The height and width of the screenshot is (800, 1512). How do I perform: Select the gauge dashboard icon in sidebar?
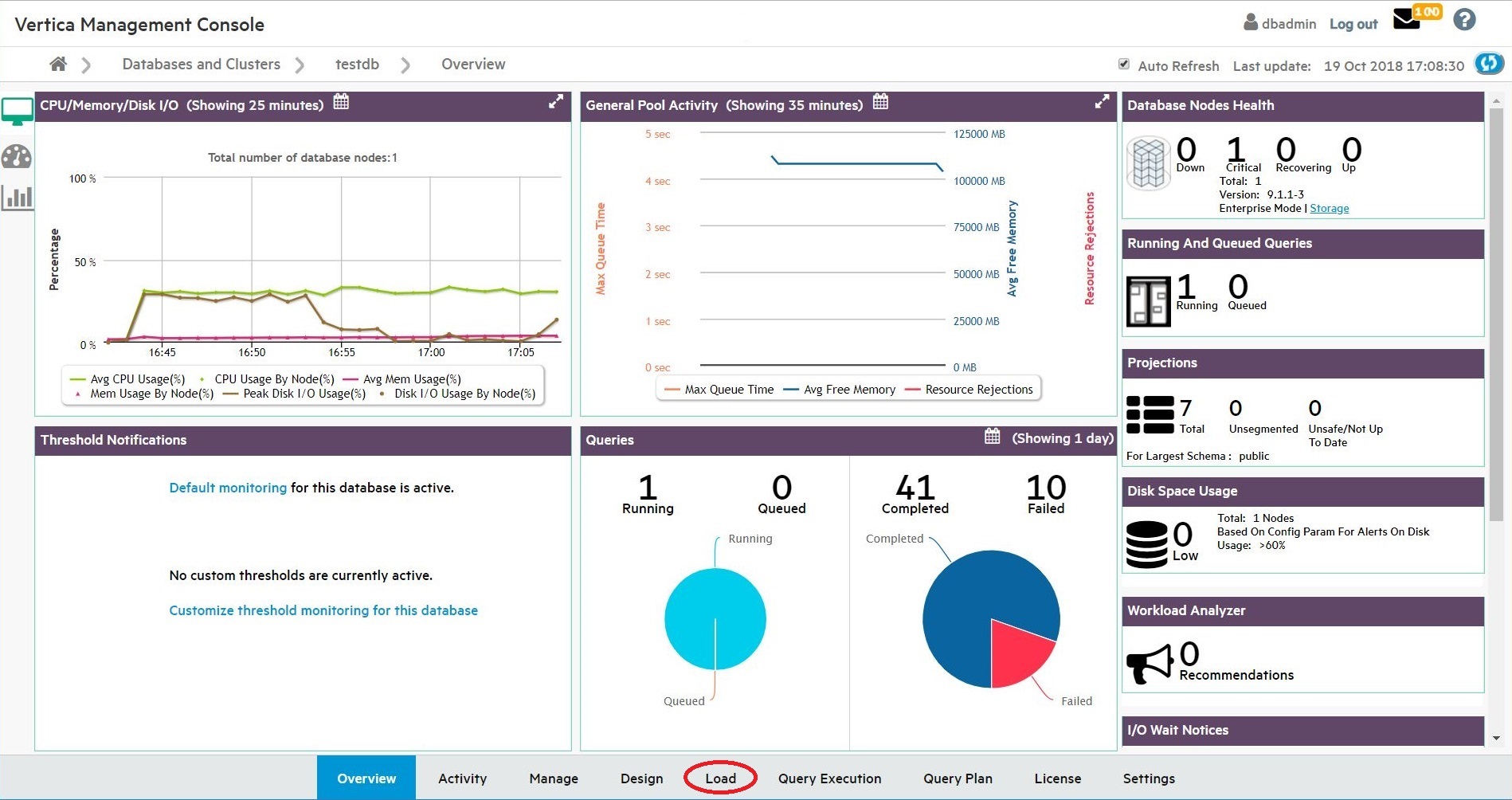(x=17, y=156)
